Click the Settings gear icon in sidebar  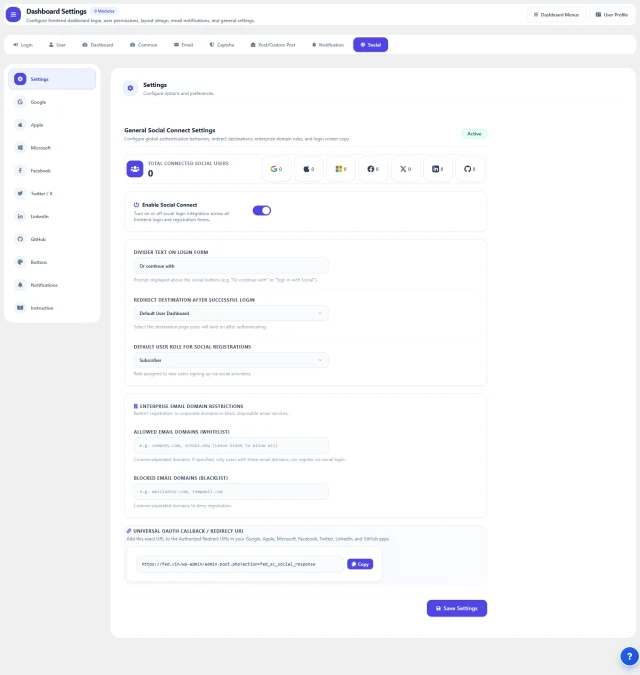[20, 79]
